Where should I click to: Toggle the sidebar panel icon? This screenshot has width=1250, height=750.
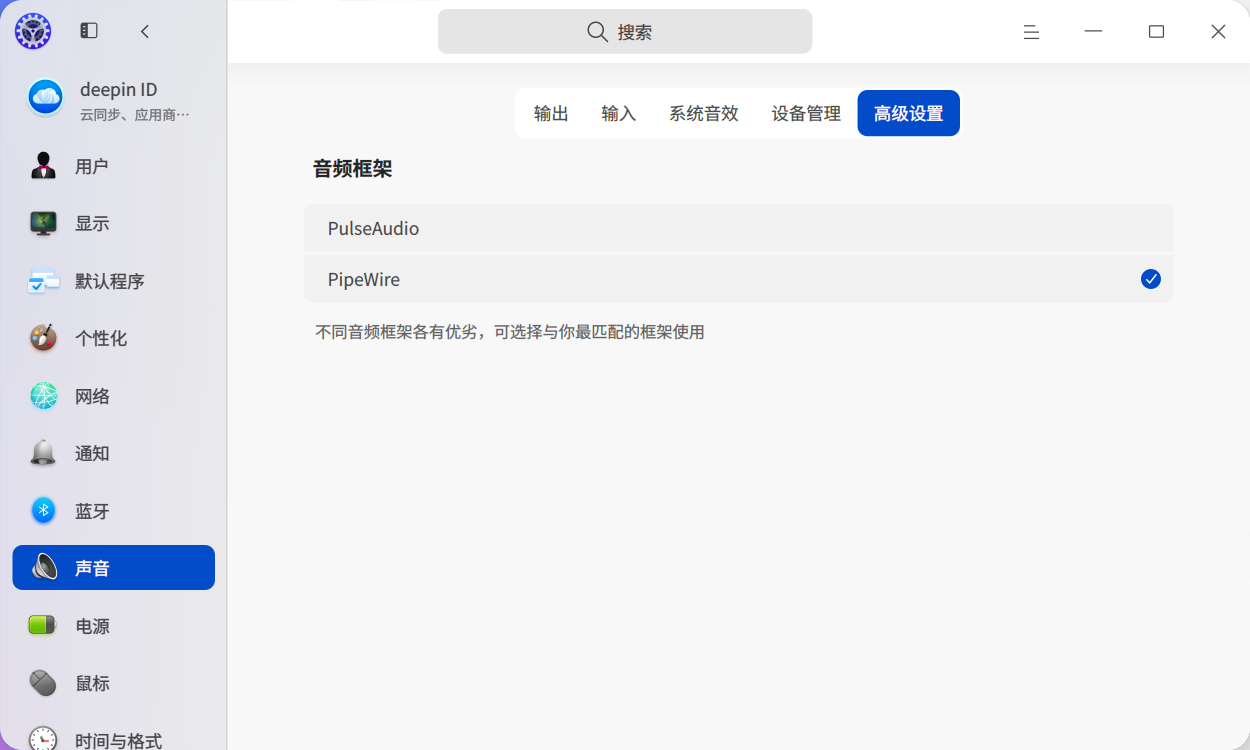pyautogui.click(x=89, y=31)
